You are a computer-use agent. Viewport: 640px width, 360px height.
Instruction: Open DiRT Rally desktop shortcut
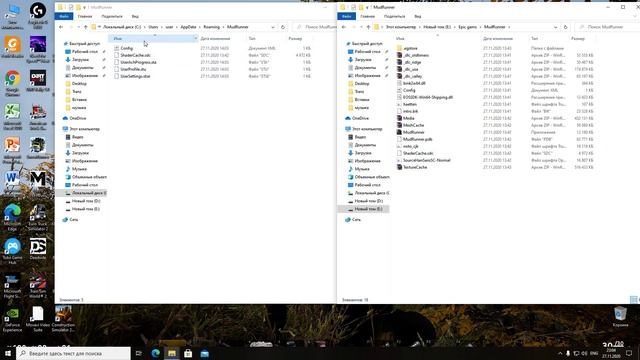[38, 80]
